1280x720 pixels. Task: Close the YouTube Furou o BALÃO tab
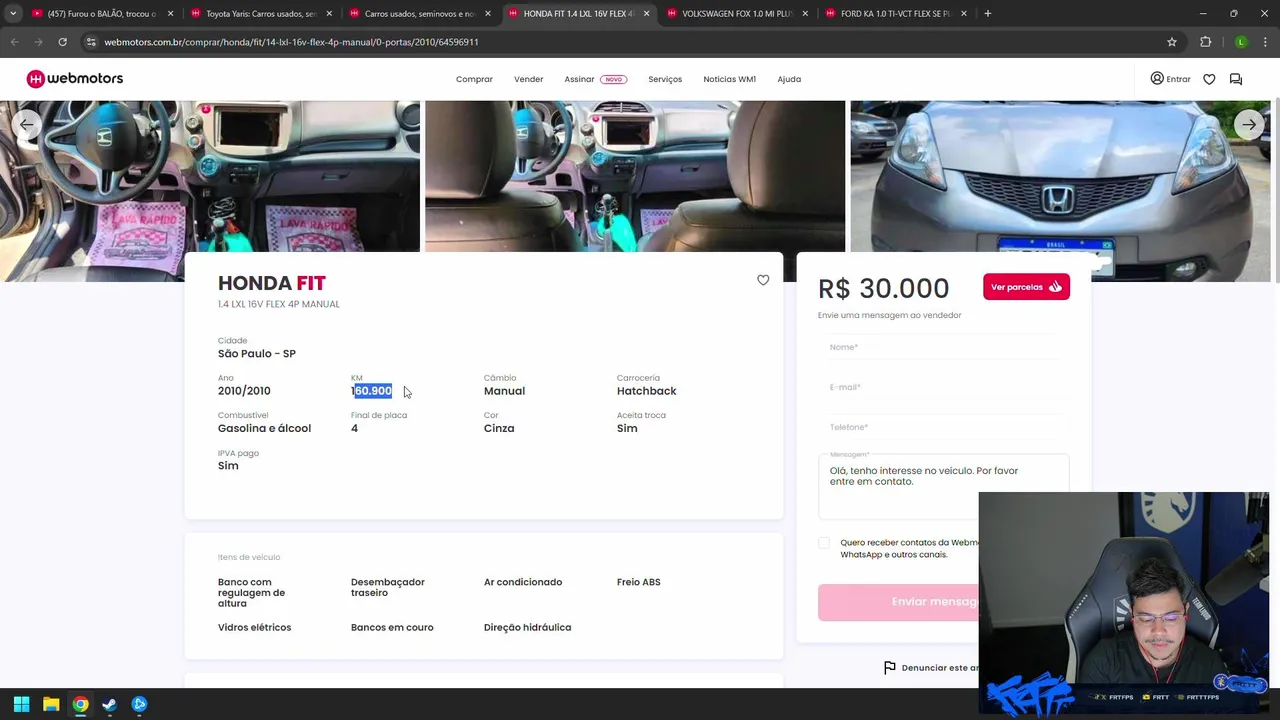[x=170, y=14]
